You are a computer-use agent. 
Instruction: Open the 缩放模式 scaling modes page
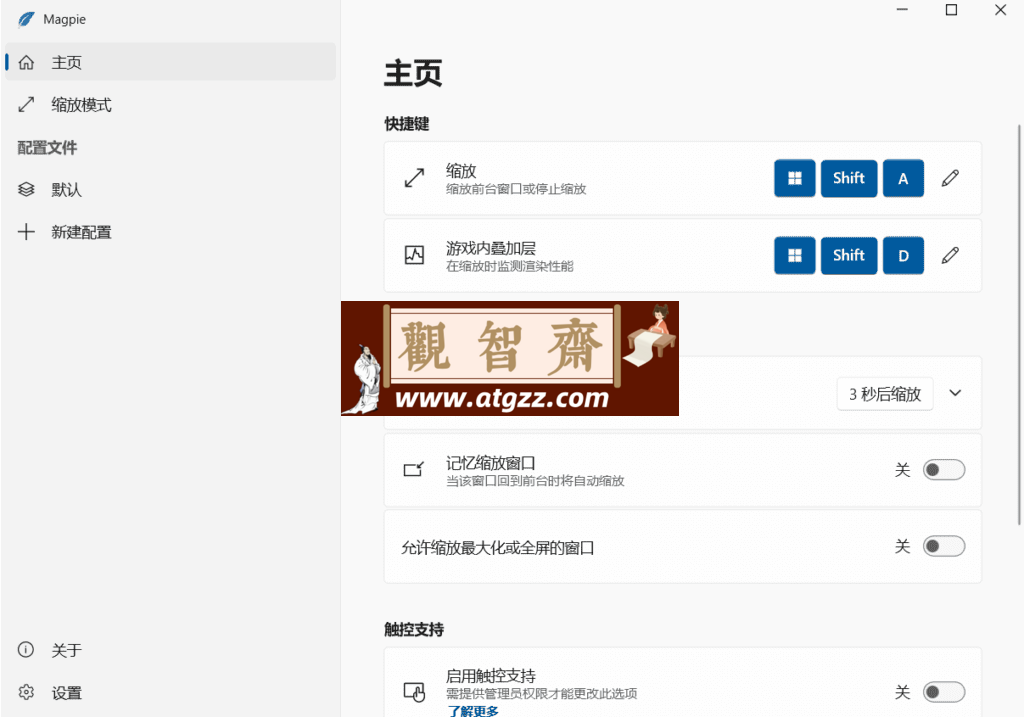[170, 104]
